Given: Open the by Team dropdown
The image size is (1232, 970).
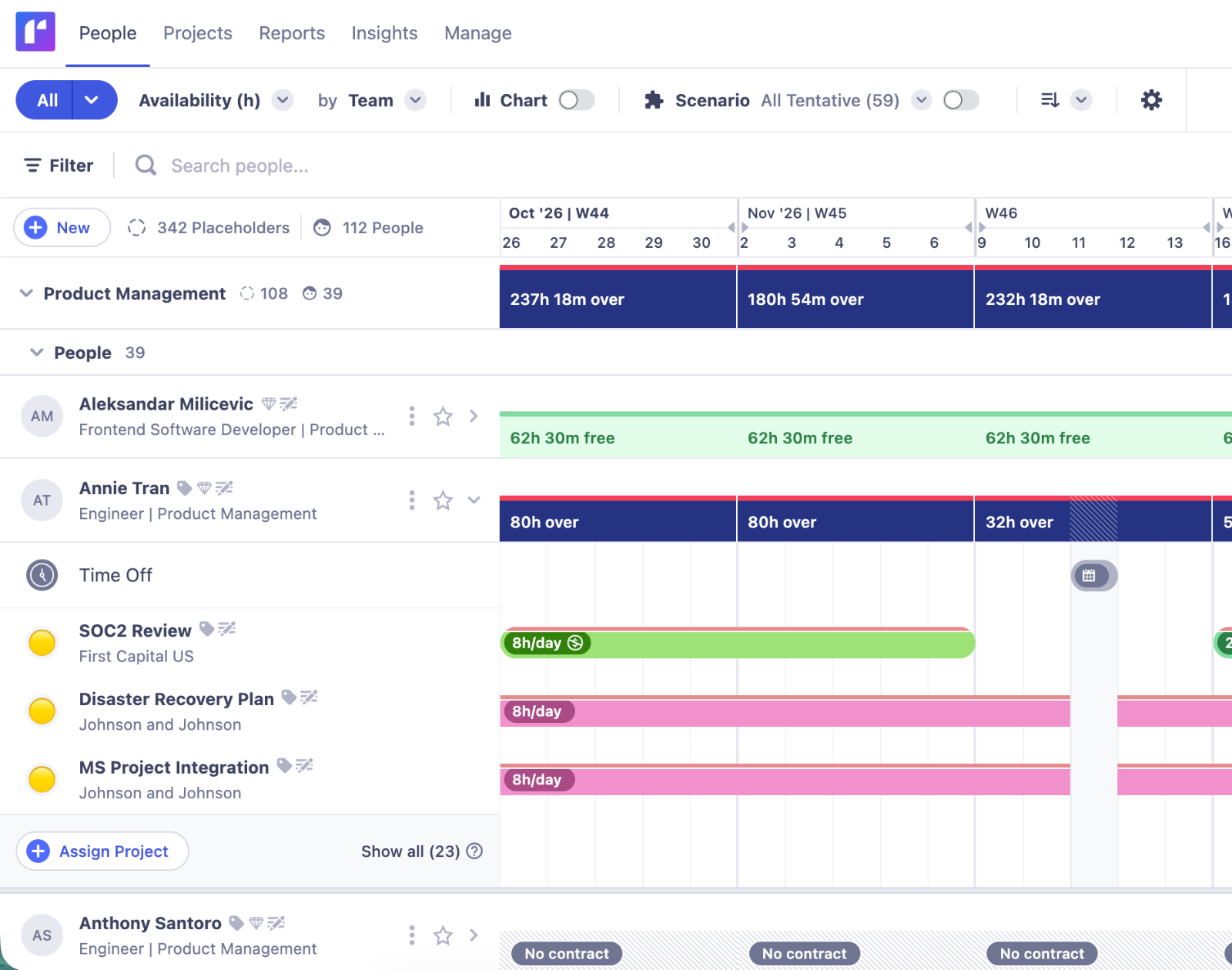Looking at the screenshot, I should tap(416, 100).
